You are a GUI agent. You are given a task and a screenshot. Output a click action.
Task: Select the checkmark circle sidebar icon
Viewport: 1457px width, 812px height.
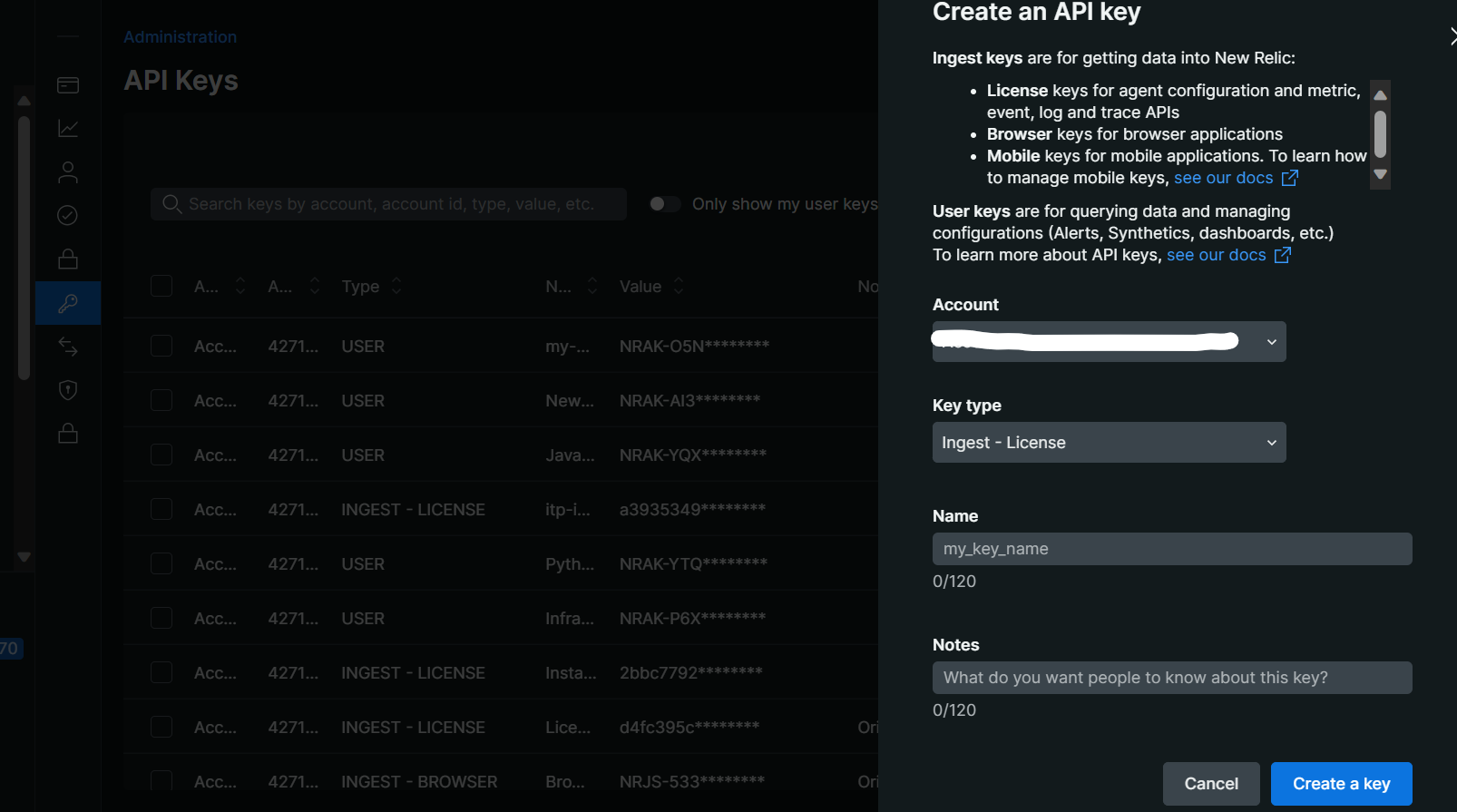pyautogui.click(x=68, y=215)
